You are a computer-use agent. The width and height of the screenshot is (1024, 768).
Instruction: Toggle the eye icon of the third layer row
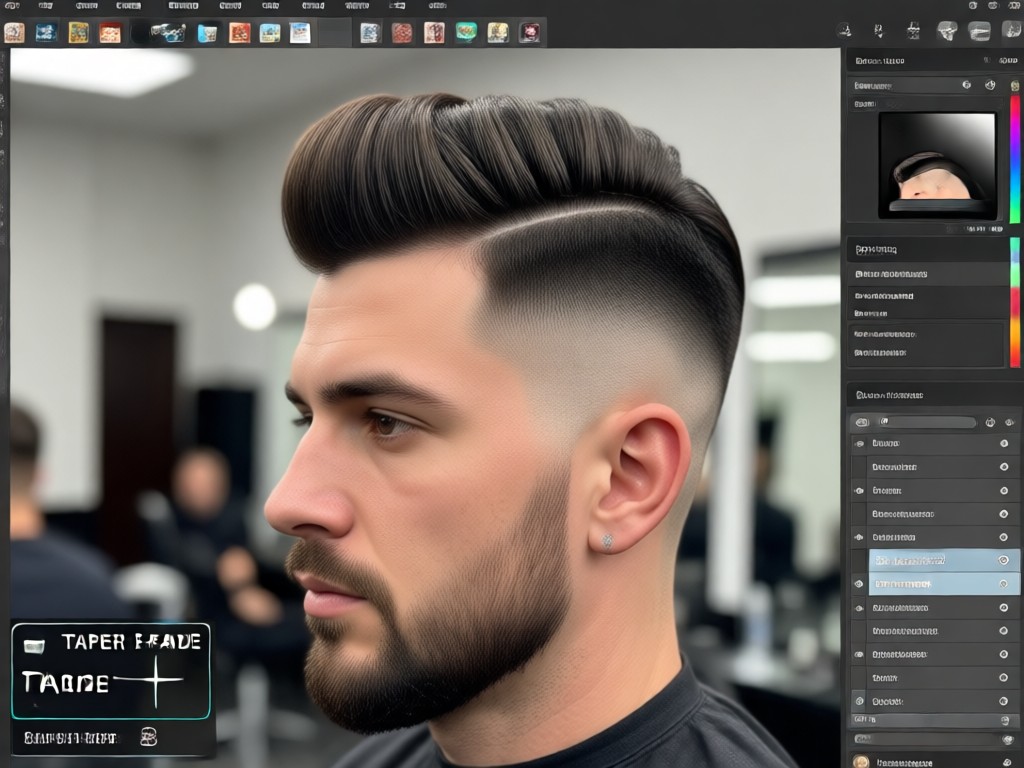coord(859,490)
